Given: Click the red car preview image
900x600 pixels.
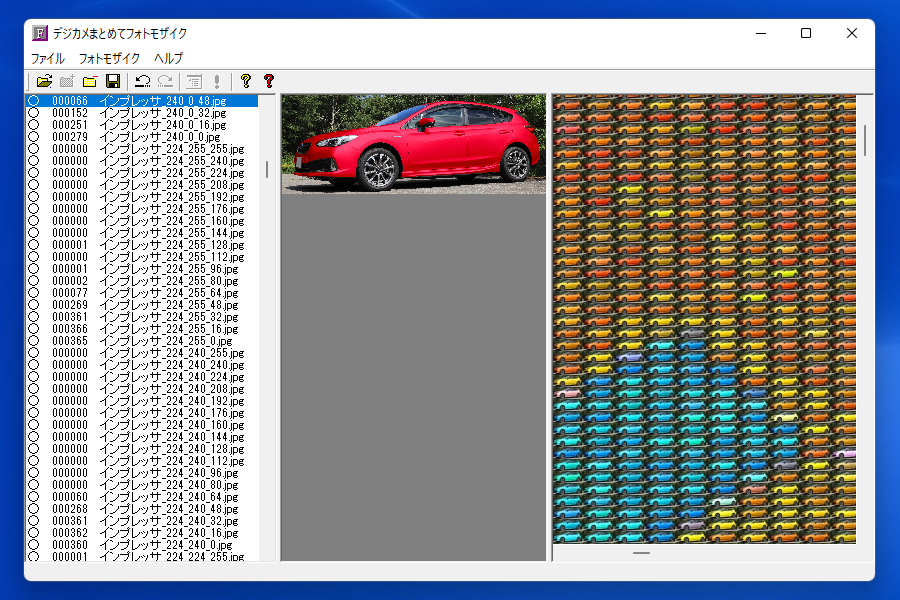Looking at the screenshot, I should click(x=413, y=144).
